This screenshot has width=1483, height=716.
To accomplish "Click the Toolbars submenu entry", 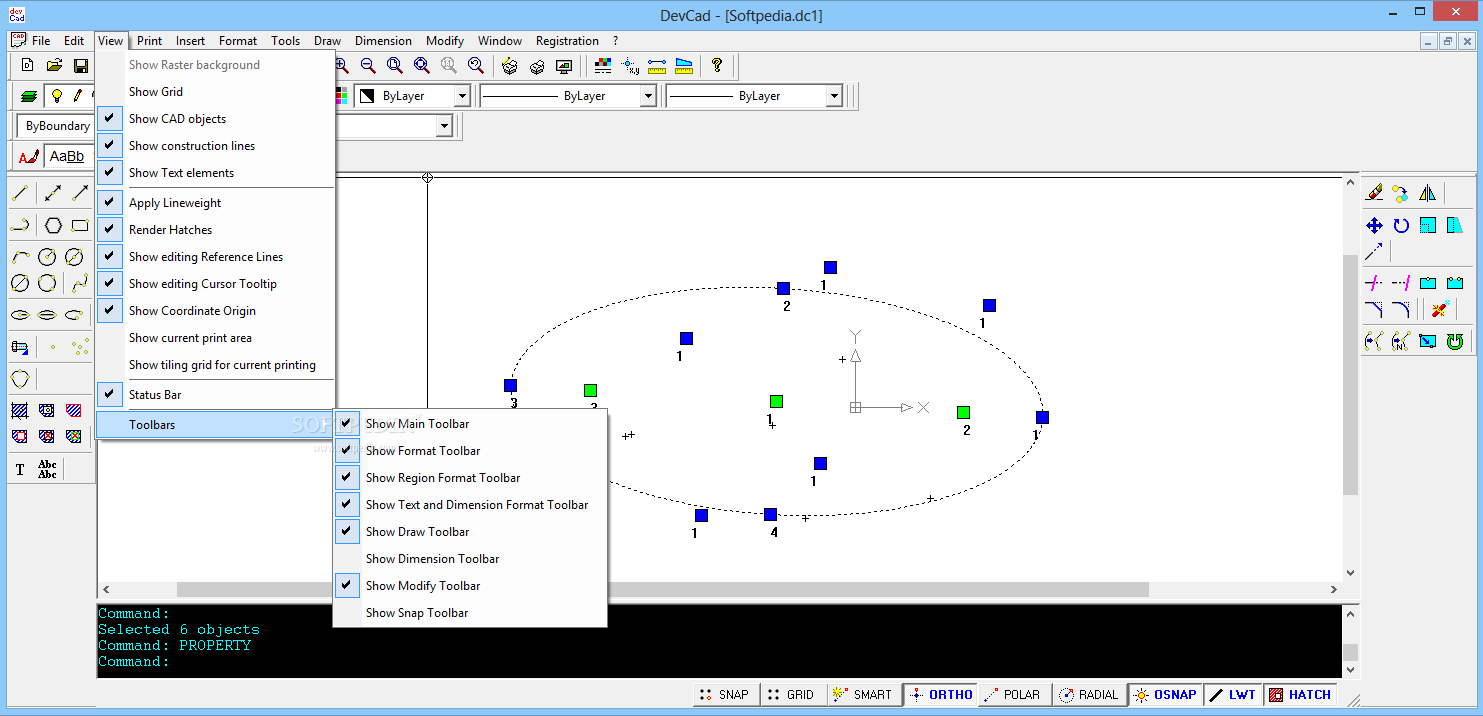I will [215, 425].
